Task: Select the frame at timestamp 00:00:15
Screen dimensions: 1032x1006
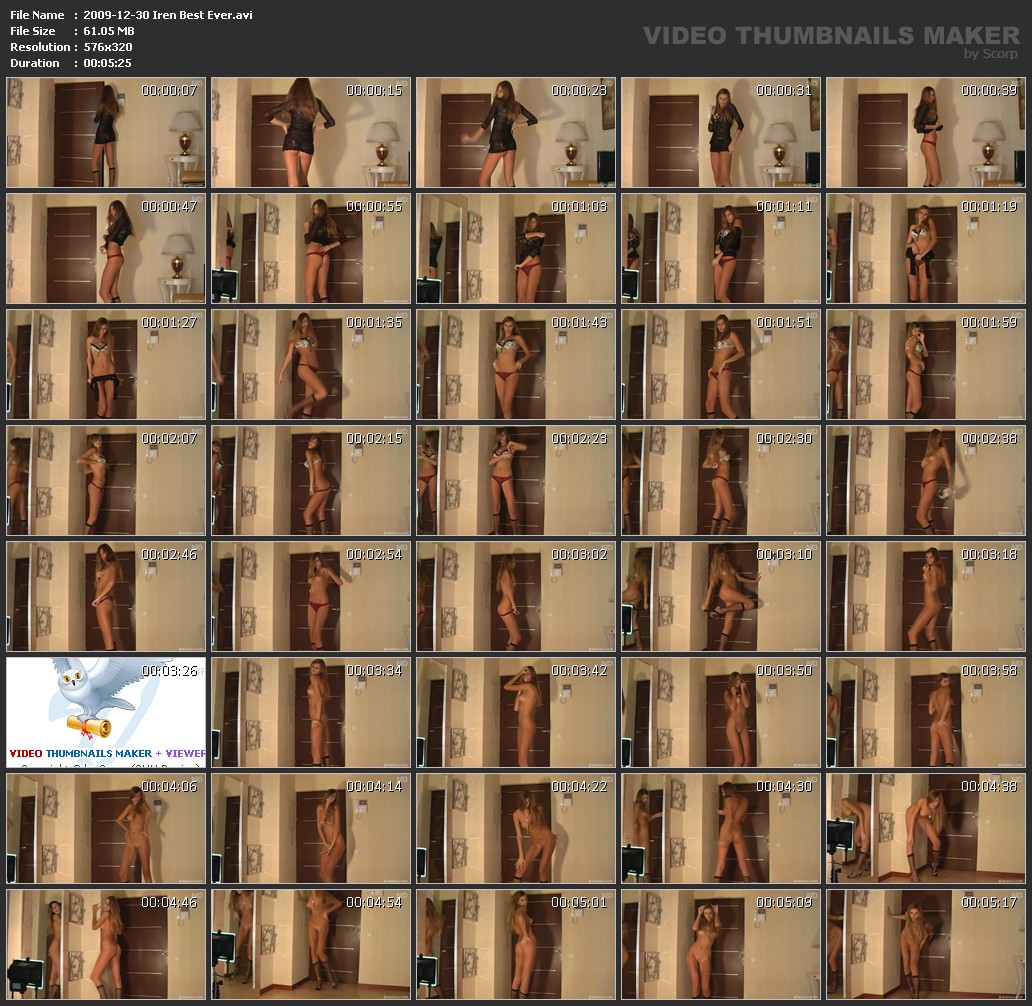Action: (311, 132)
